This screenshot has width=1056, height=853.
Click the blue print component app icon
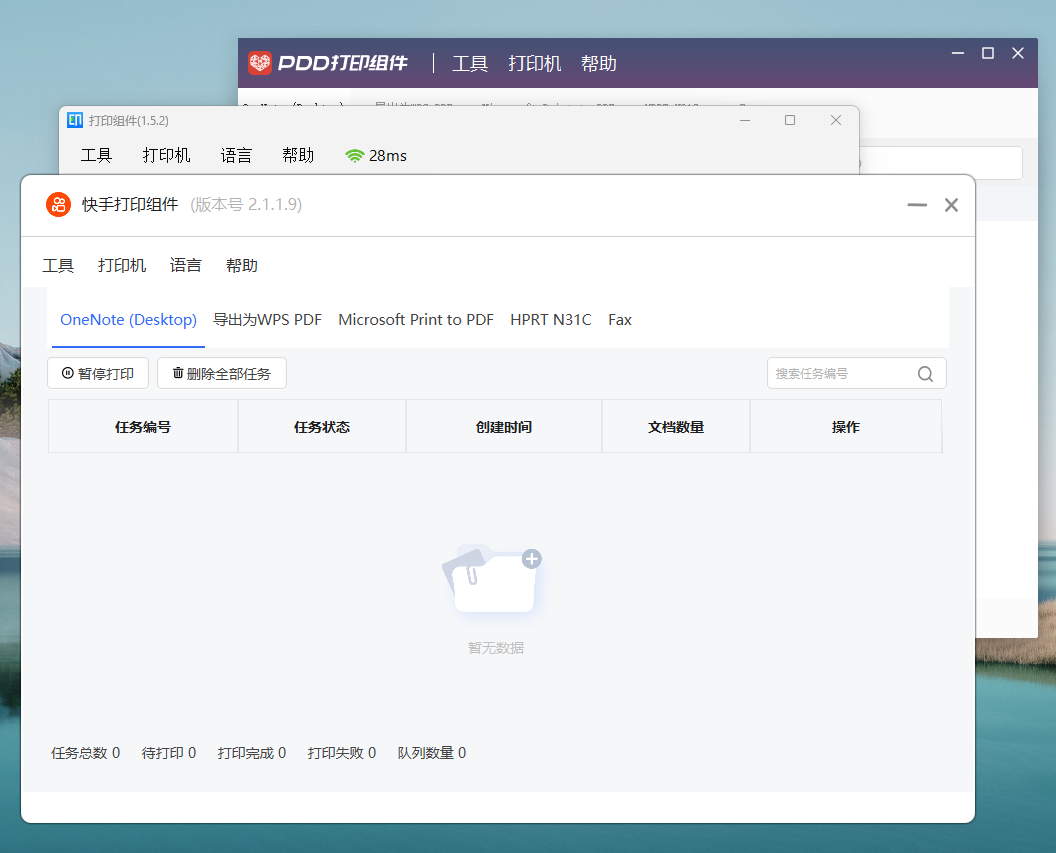tap(75, 121)
